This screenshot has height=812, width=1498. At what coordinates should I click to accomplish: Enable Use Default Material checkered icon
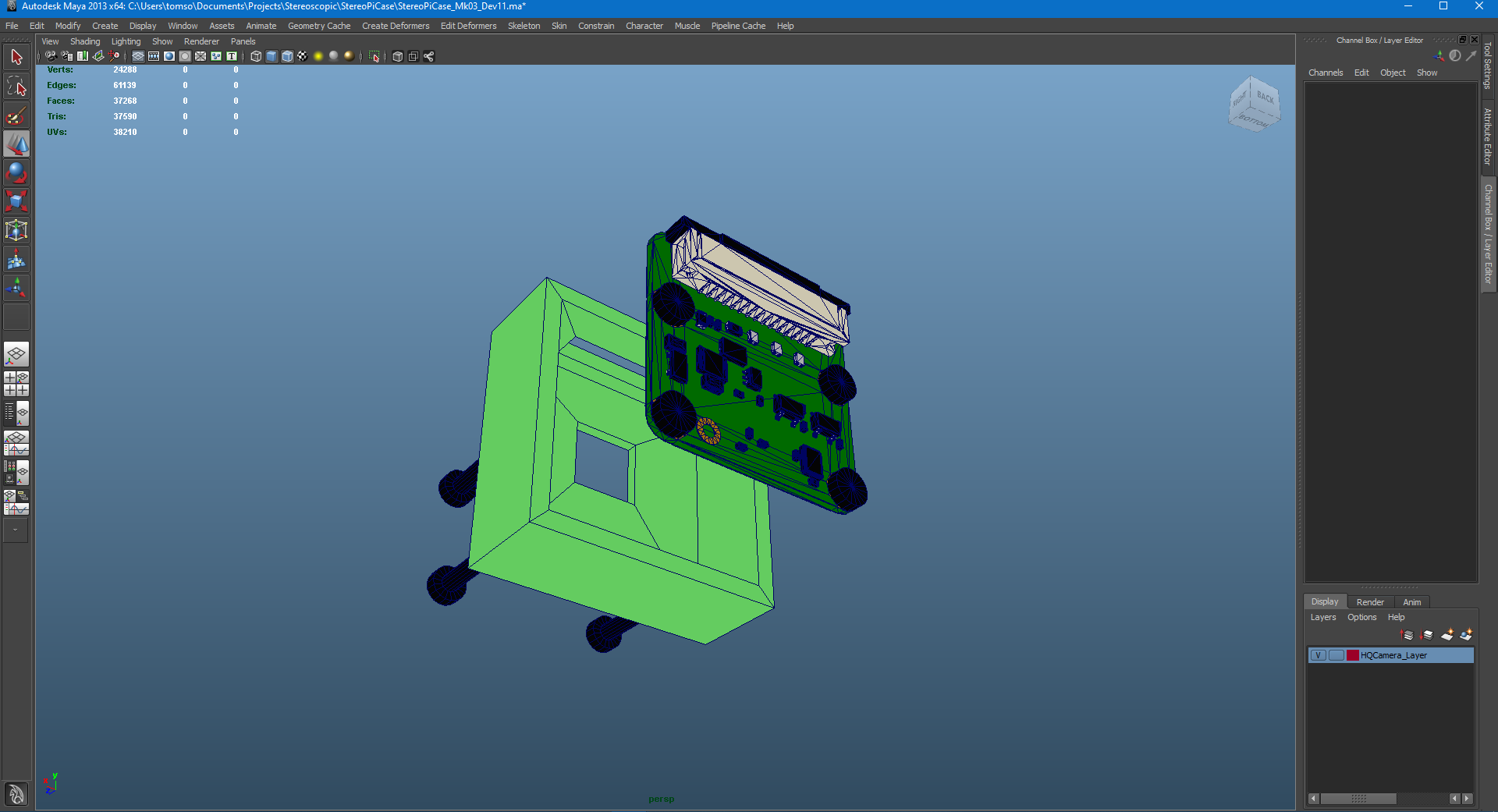tap(303, 56)
